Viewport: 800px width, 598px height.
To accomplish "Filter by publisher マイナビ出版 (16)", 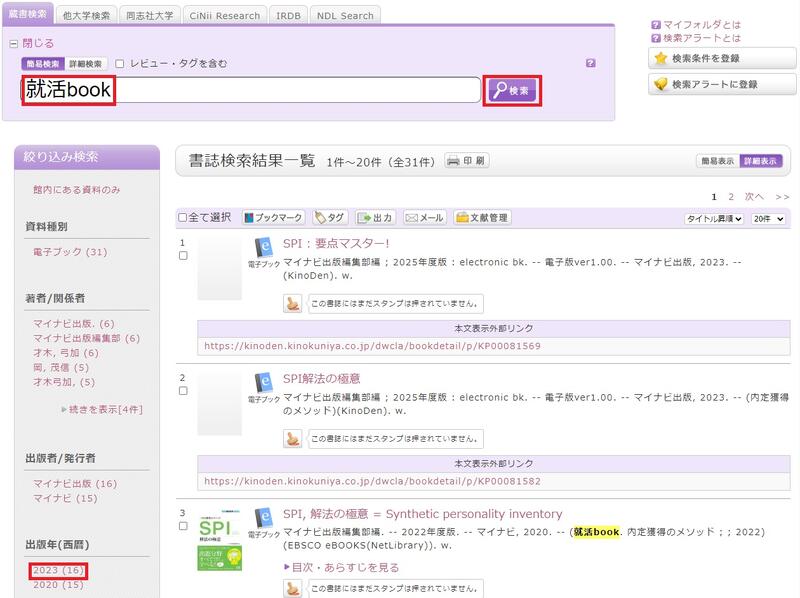I will click(75, 484).
